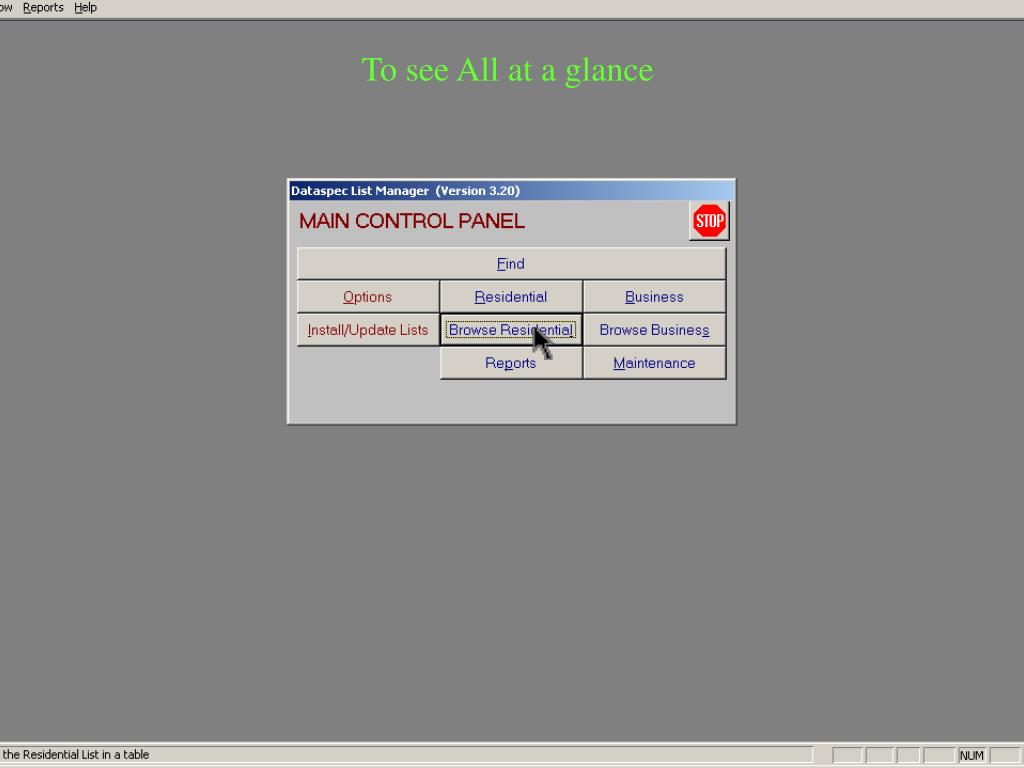This screenshot has width=1024, height=768.
Task: Click the MAIN CONTROL PANEL heading
Action: click(x=412, y=221)
